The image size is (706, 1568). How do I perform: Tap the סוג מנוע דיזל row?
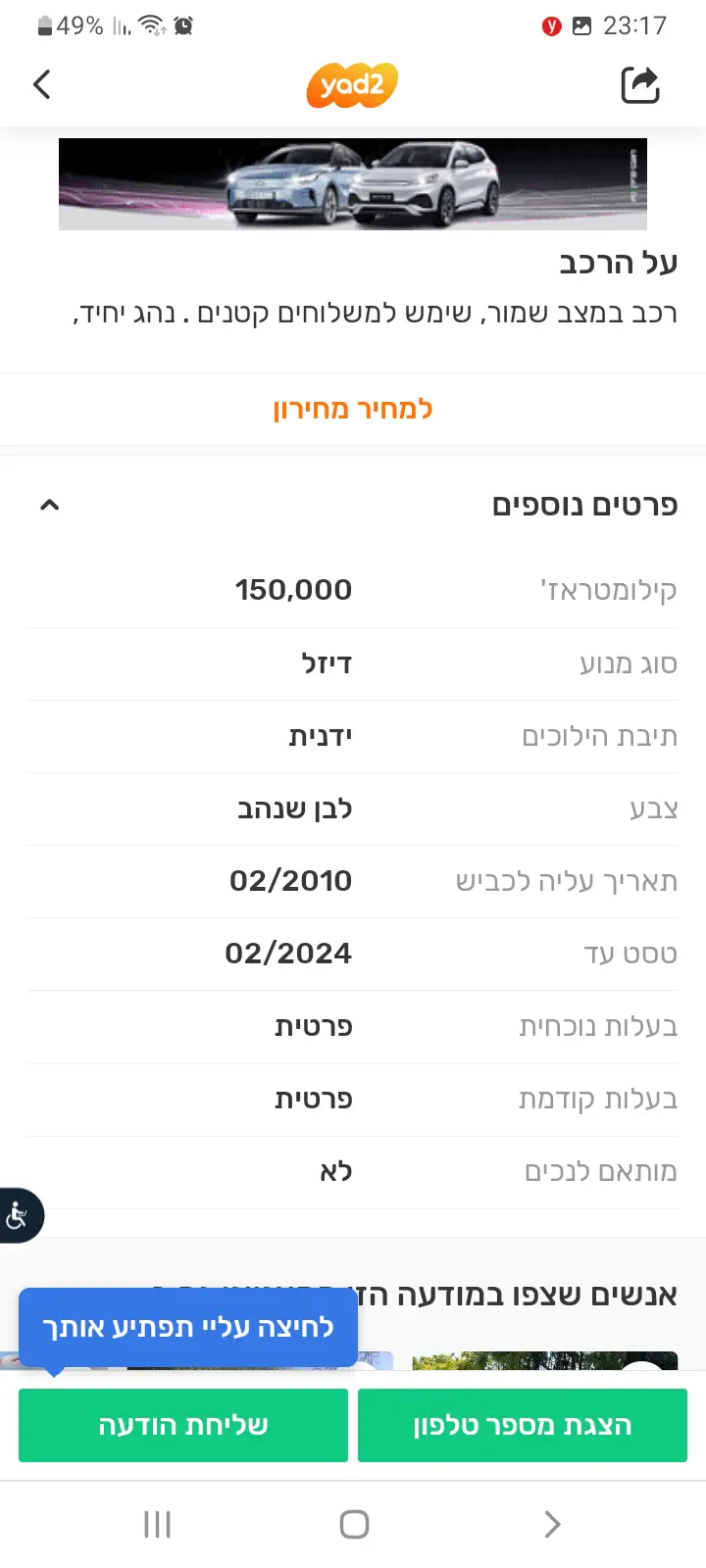coord(353,663)
